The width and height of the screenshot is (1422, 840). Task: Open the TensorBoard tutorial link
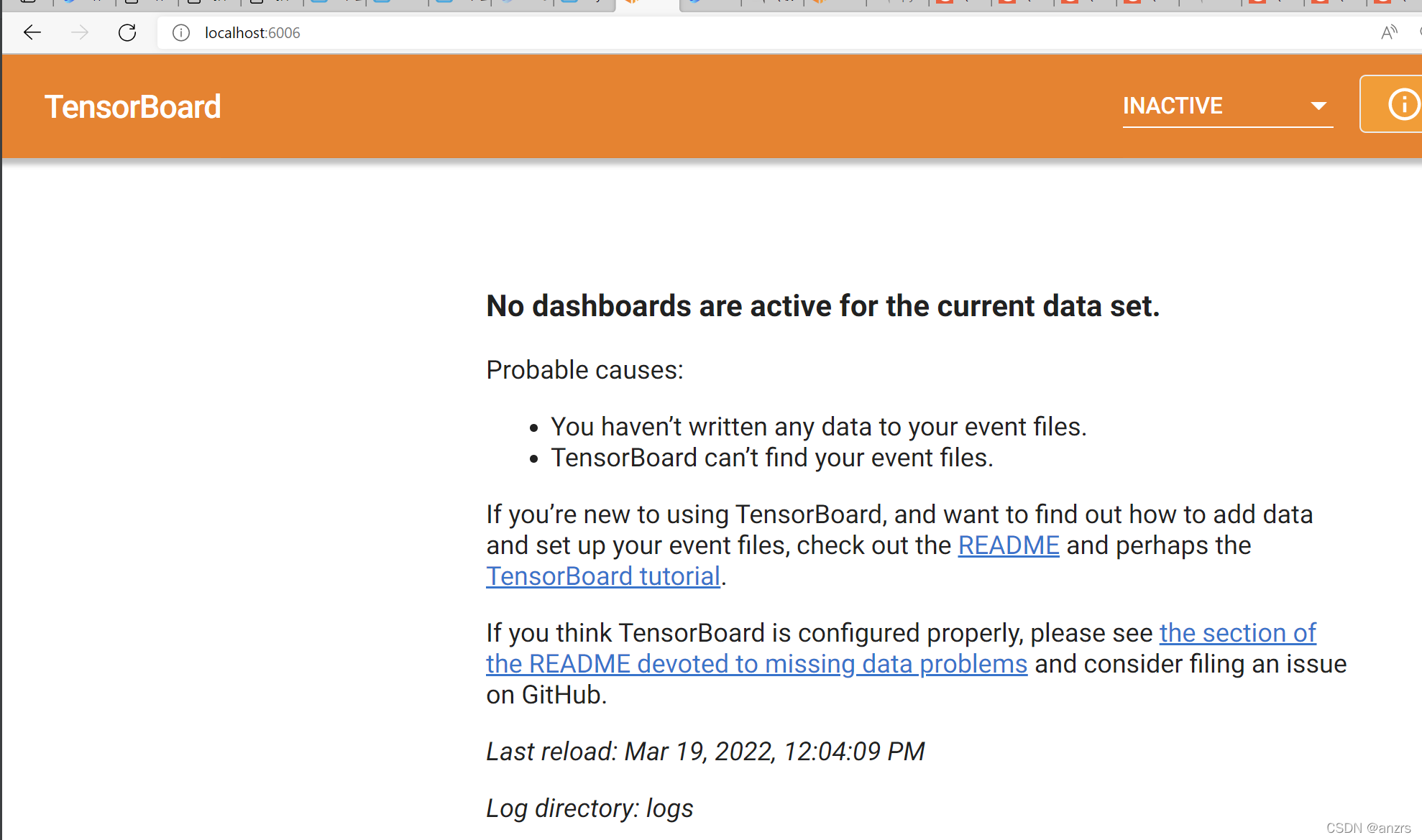click(602, 576)
